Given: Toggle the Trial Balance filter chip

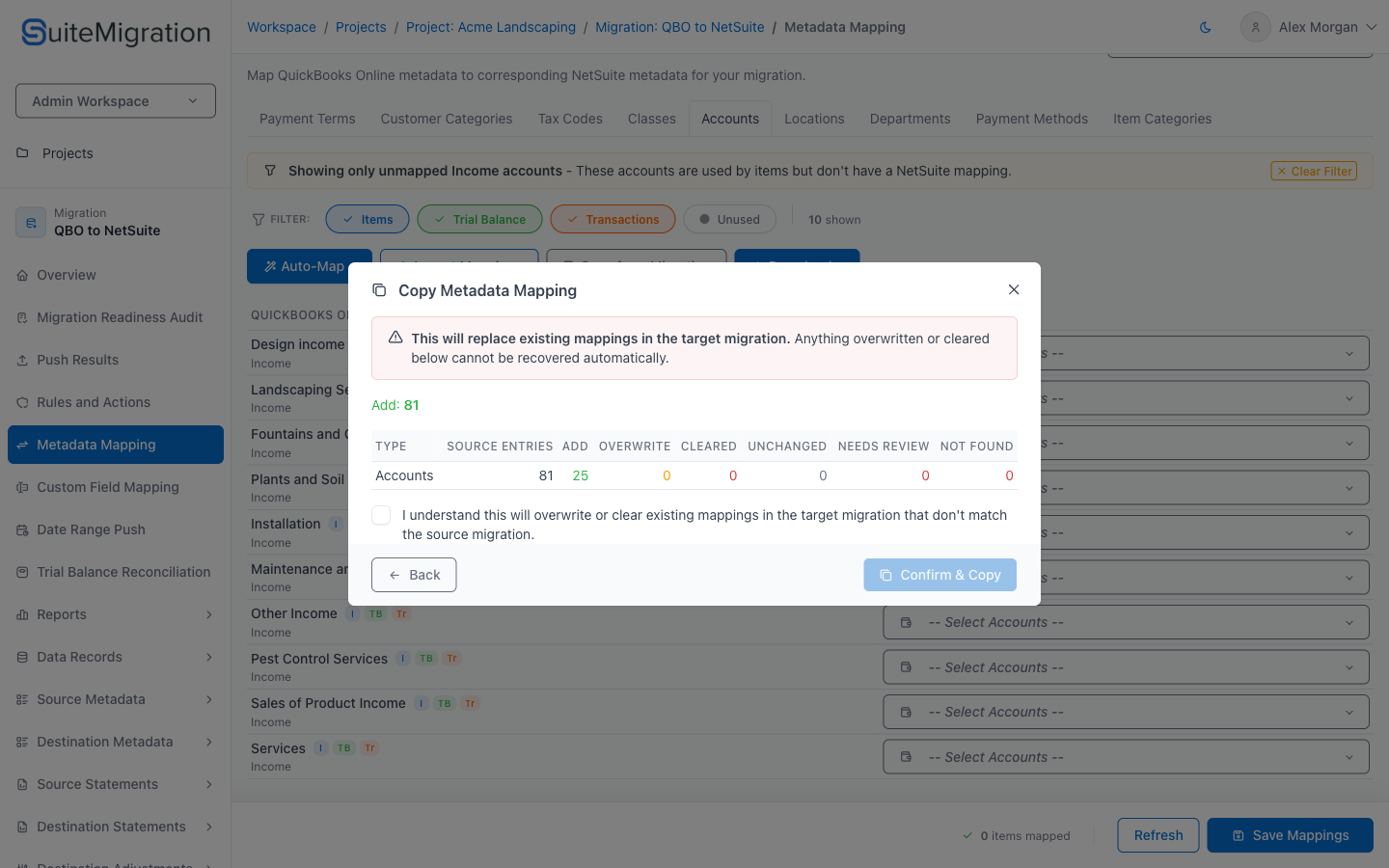Looking at the screenshot, I should point(479,219).
